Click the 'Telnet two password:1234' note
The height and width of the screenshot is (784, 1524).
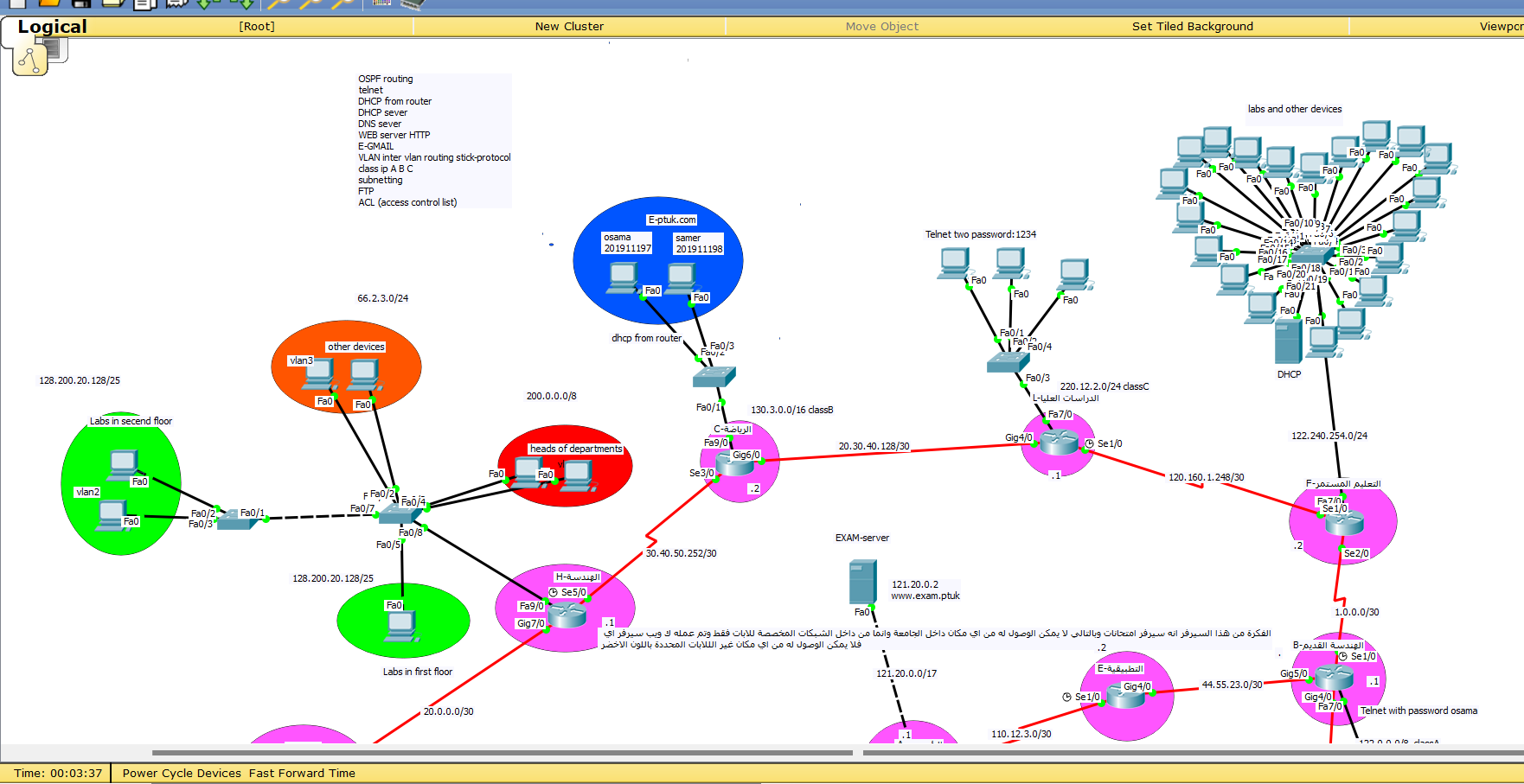coord(981,234)
